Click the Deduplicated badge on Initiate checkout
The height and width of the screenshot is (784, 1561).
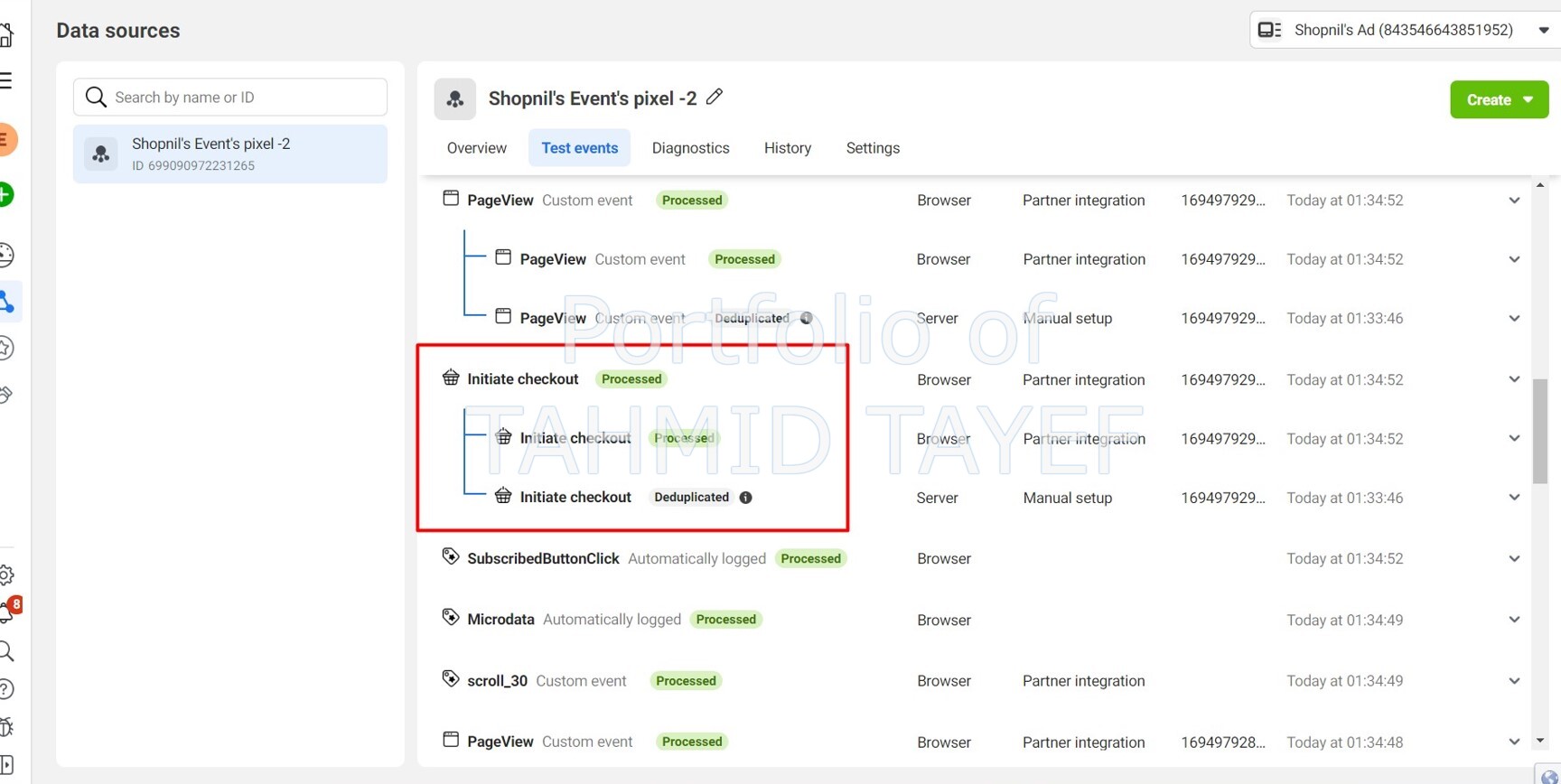[x=691, y=498]
